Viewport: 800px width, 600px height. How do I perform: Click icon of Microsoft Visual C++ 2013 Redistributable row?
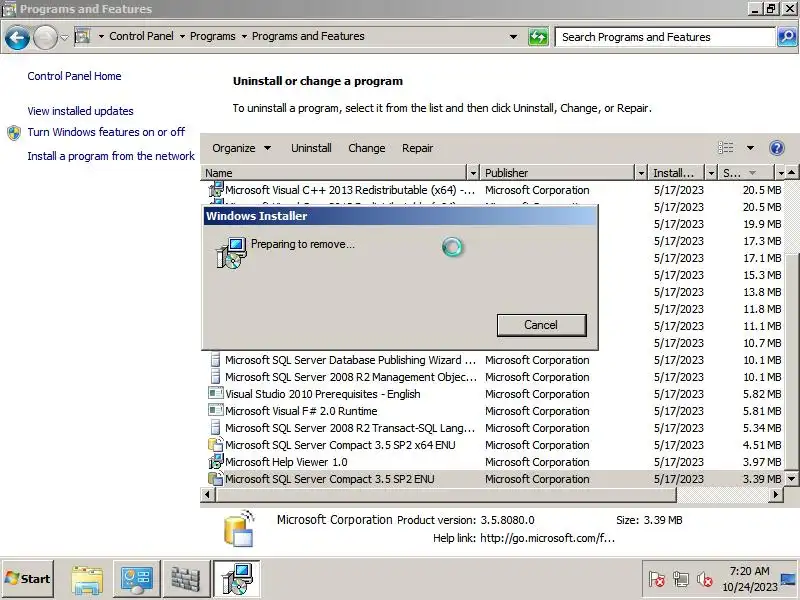pos(216,189)
